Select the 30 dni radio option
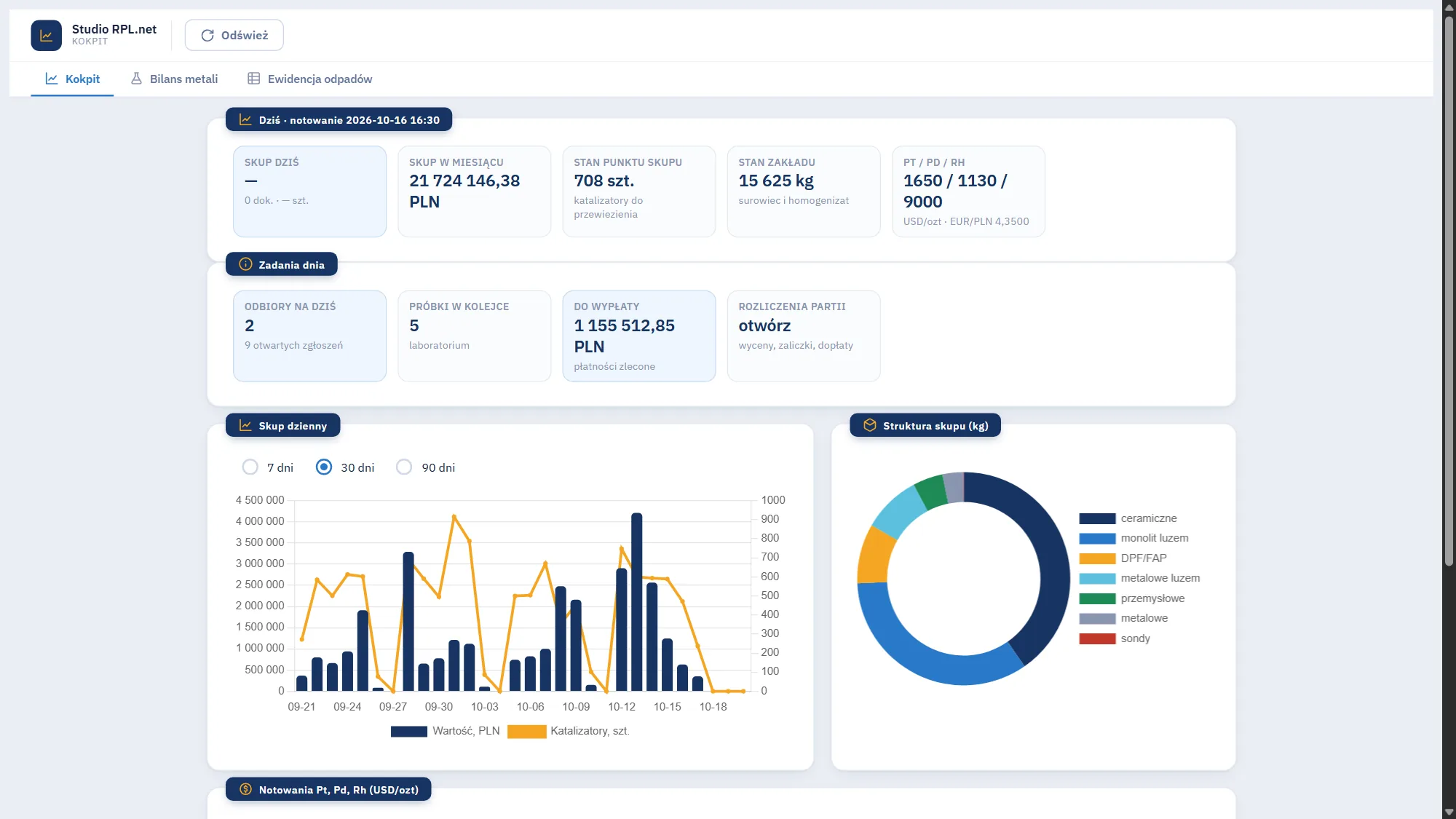Screen dimensions: 1456x819 [324, 467]
